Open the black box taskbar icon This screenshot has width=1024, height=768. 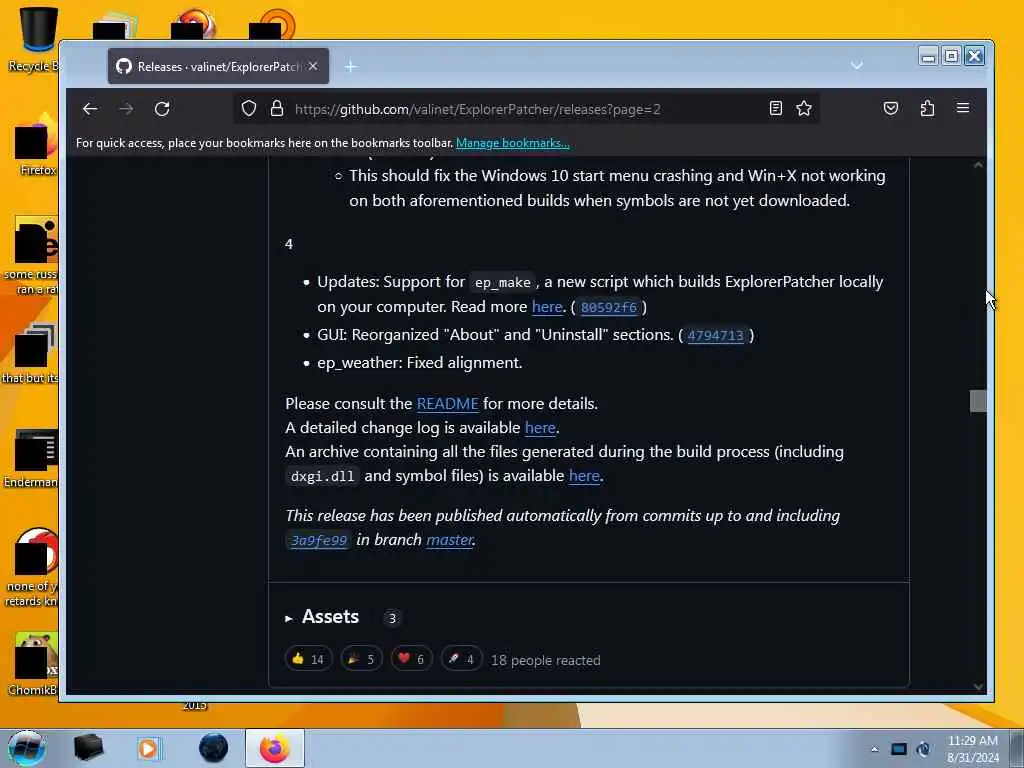point(88,748)
